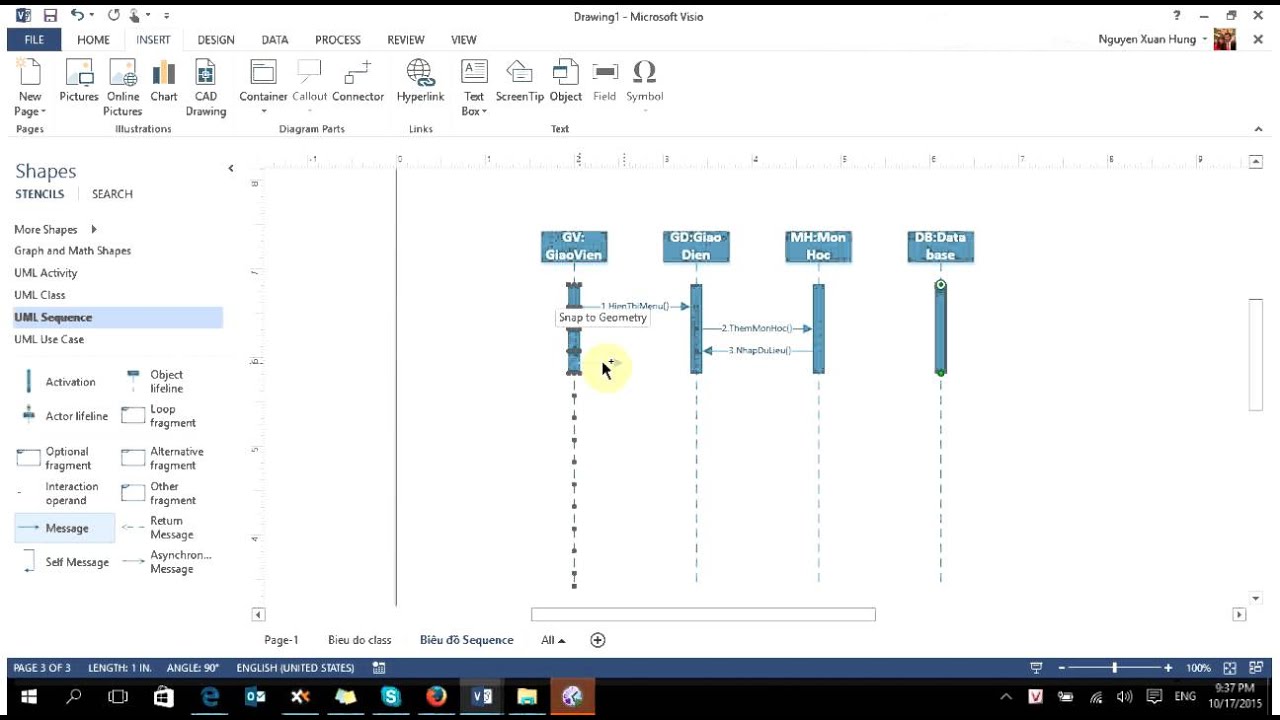Collapse the ribbon

click(1258, 129)
